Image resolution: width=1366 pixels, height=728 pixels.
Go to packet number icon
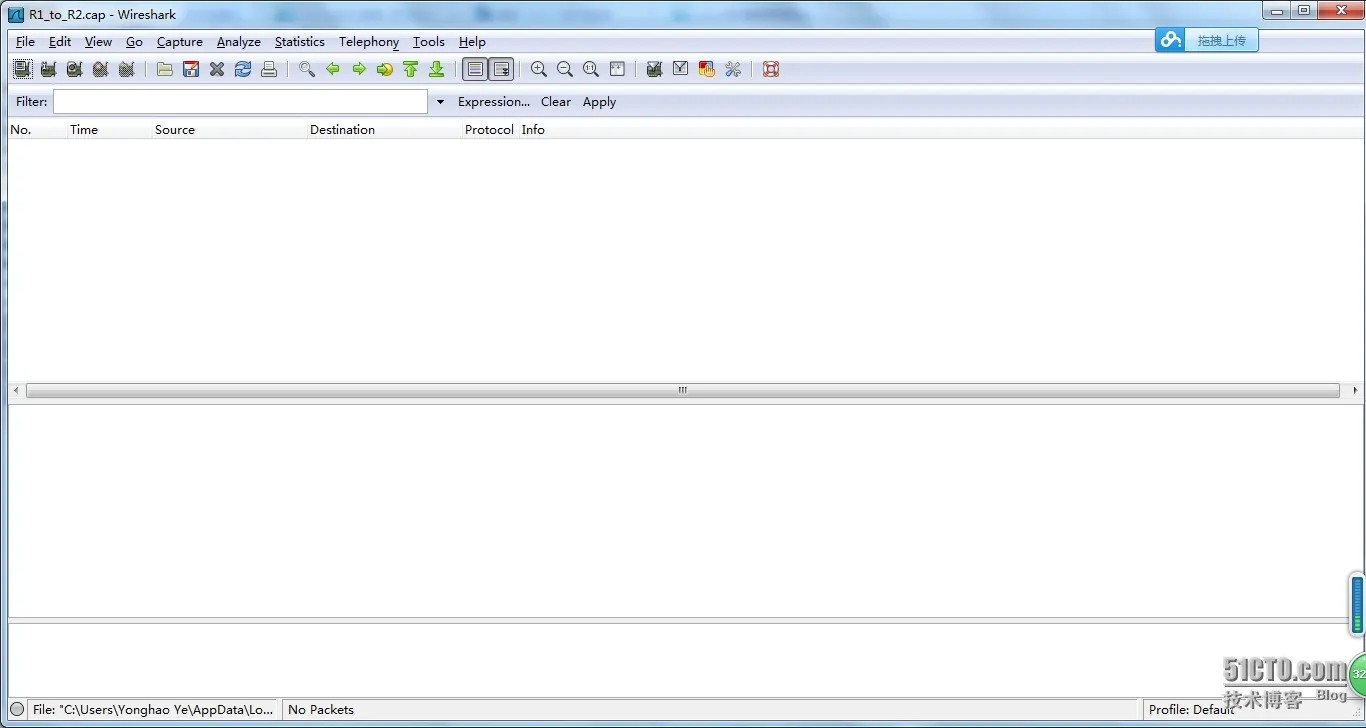[x=385, y=69]
